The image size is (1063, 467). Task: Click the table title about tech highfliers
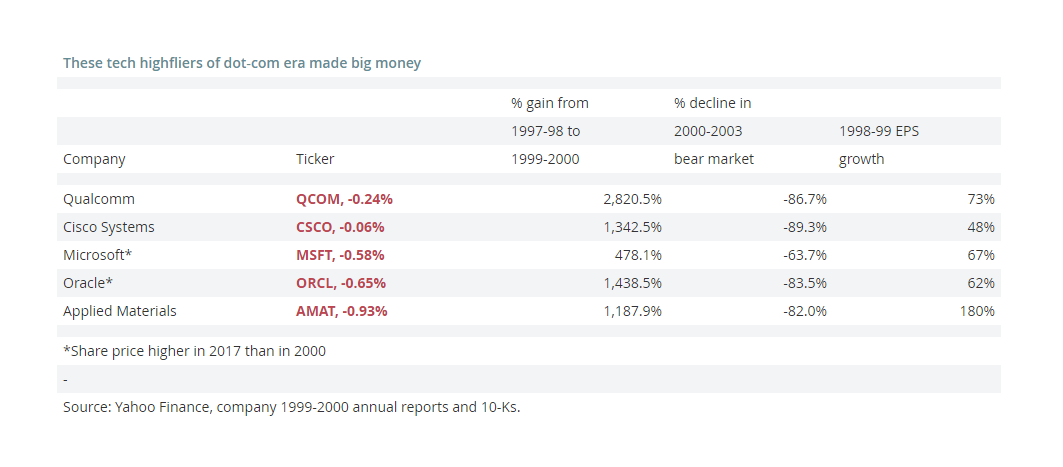(242, 63)
